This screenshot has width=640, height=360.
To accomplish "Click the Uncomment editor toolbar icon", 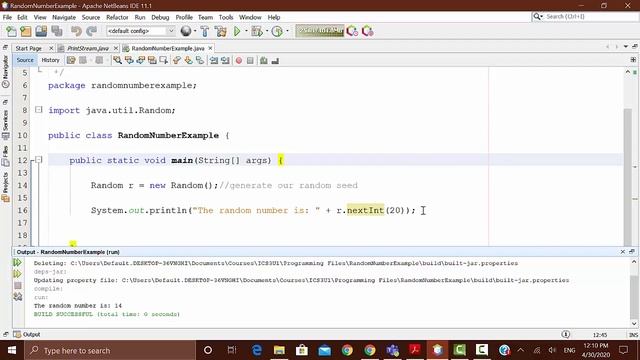I will [275, 60].
